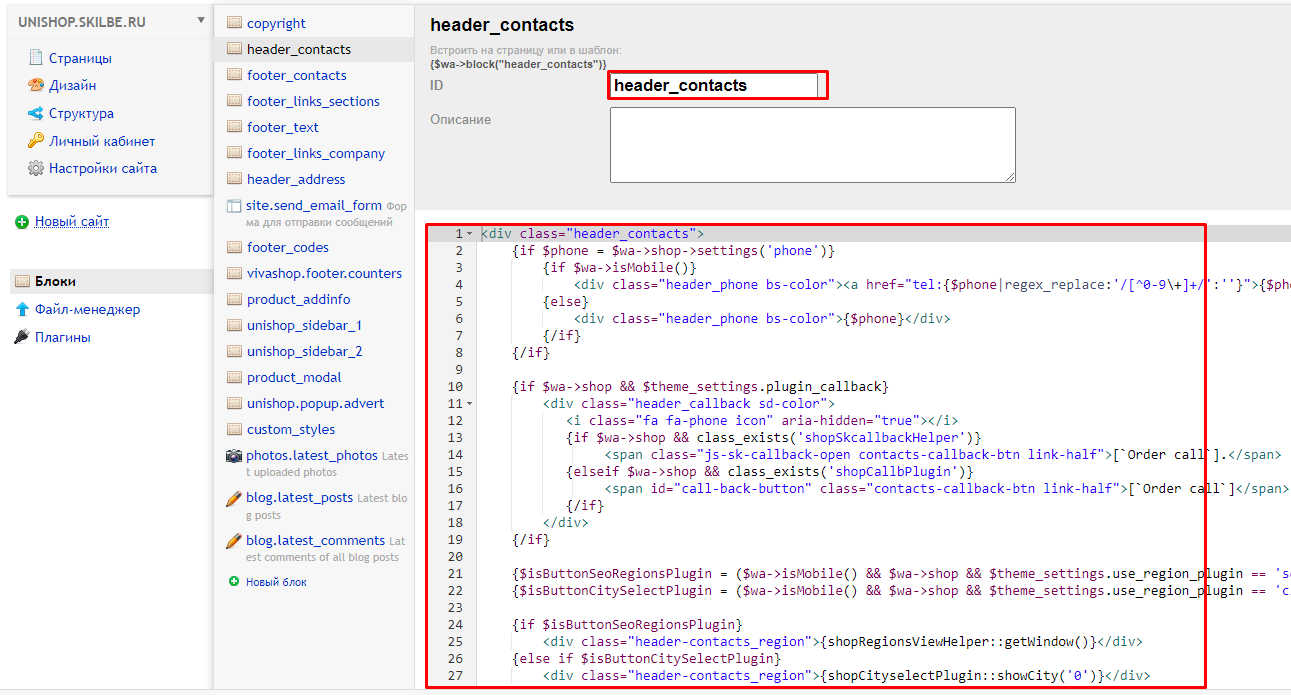Click the Страницы pages icon

[36, 58]
